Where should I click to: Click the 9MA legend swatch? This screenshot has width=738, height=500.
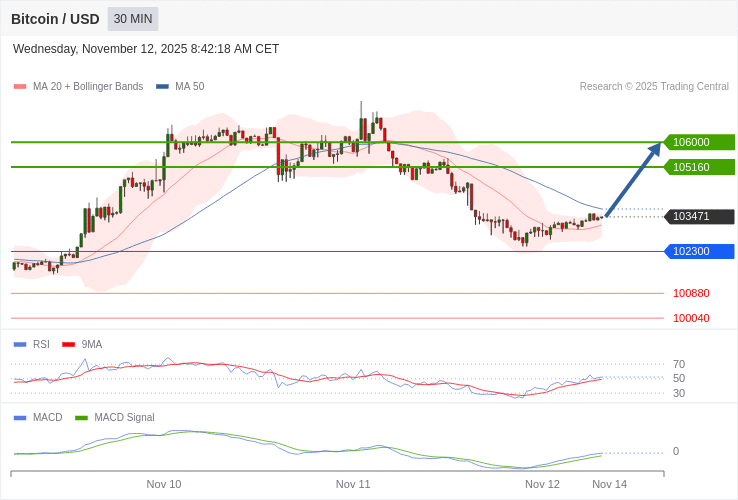69,345
